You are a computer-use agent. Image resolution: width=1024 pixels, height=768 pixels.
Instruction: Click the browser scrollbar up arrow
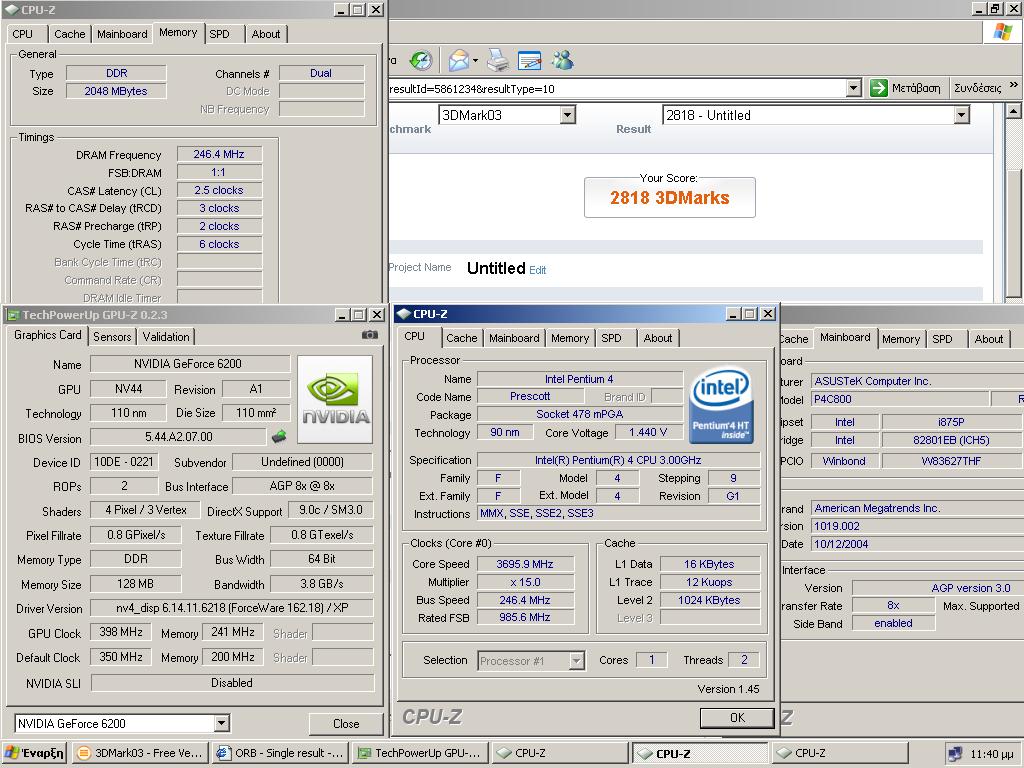coord(1013,111)
